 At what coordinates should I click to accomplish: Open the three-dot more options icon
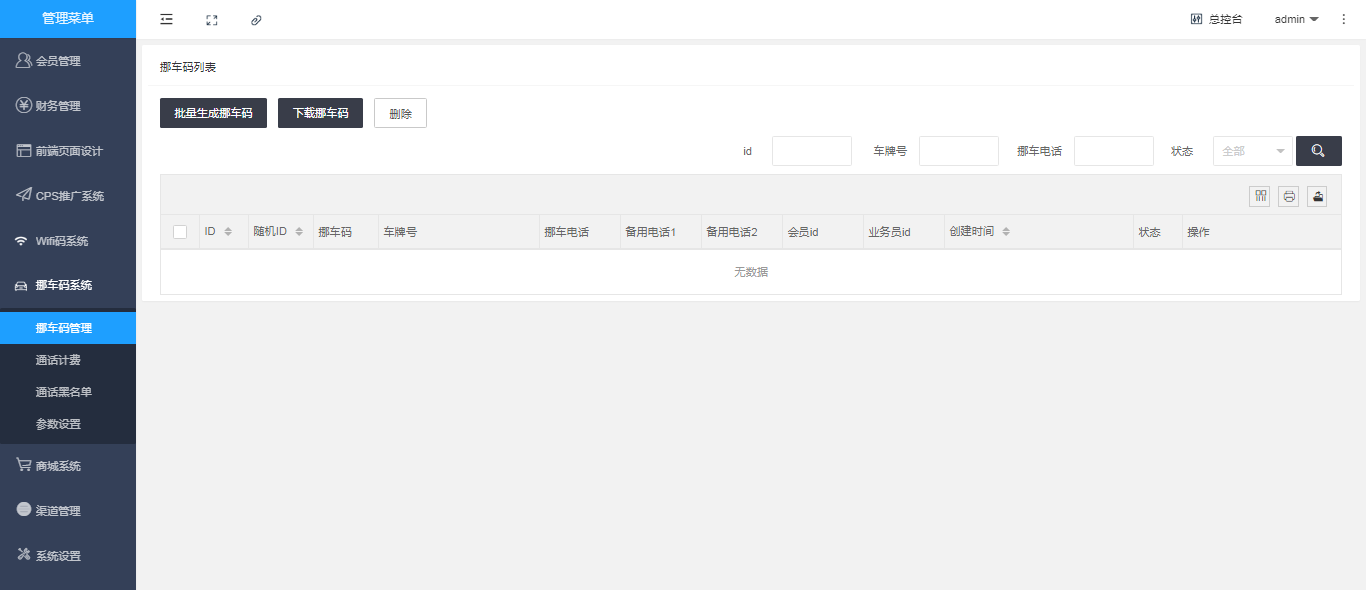(1343, 19)
